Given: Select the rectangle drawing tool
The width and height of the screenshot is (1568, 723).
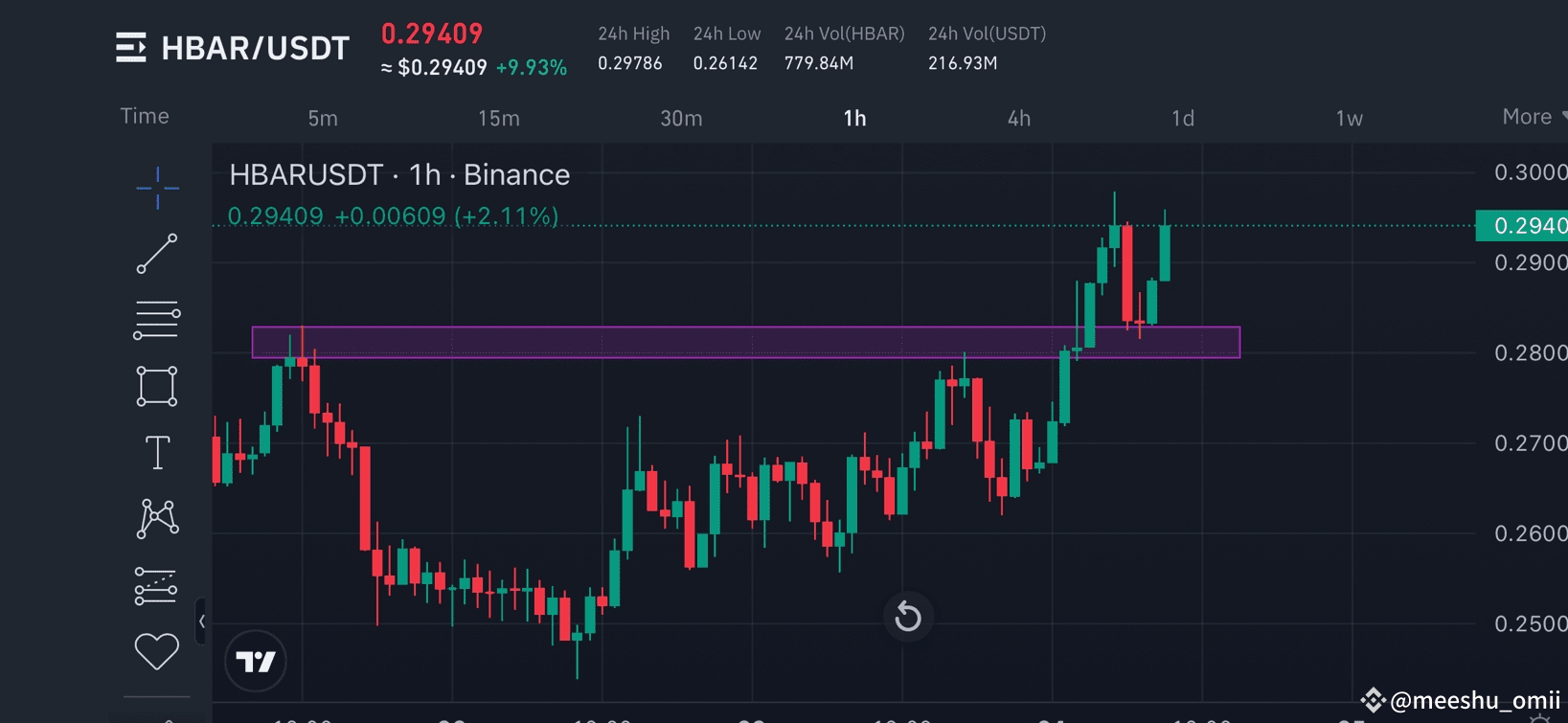Looking at the screenshot, I should coord(156,386).
